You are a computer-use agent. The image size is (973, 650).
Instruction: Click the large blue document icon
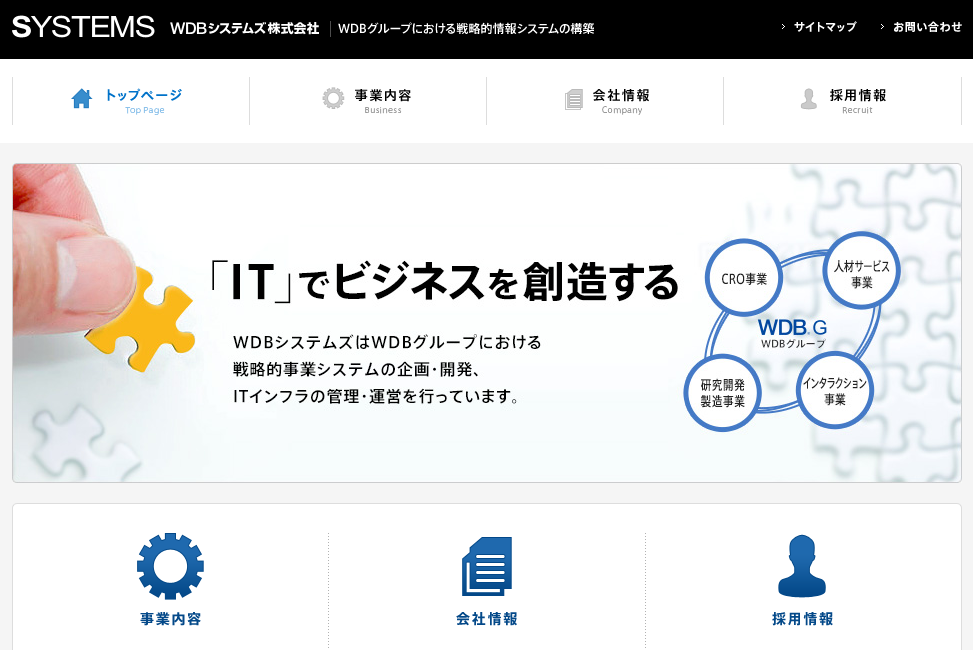pos(487,566)
